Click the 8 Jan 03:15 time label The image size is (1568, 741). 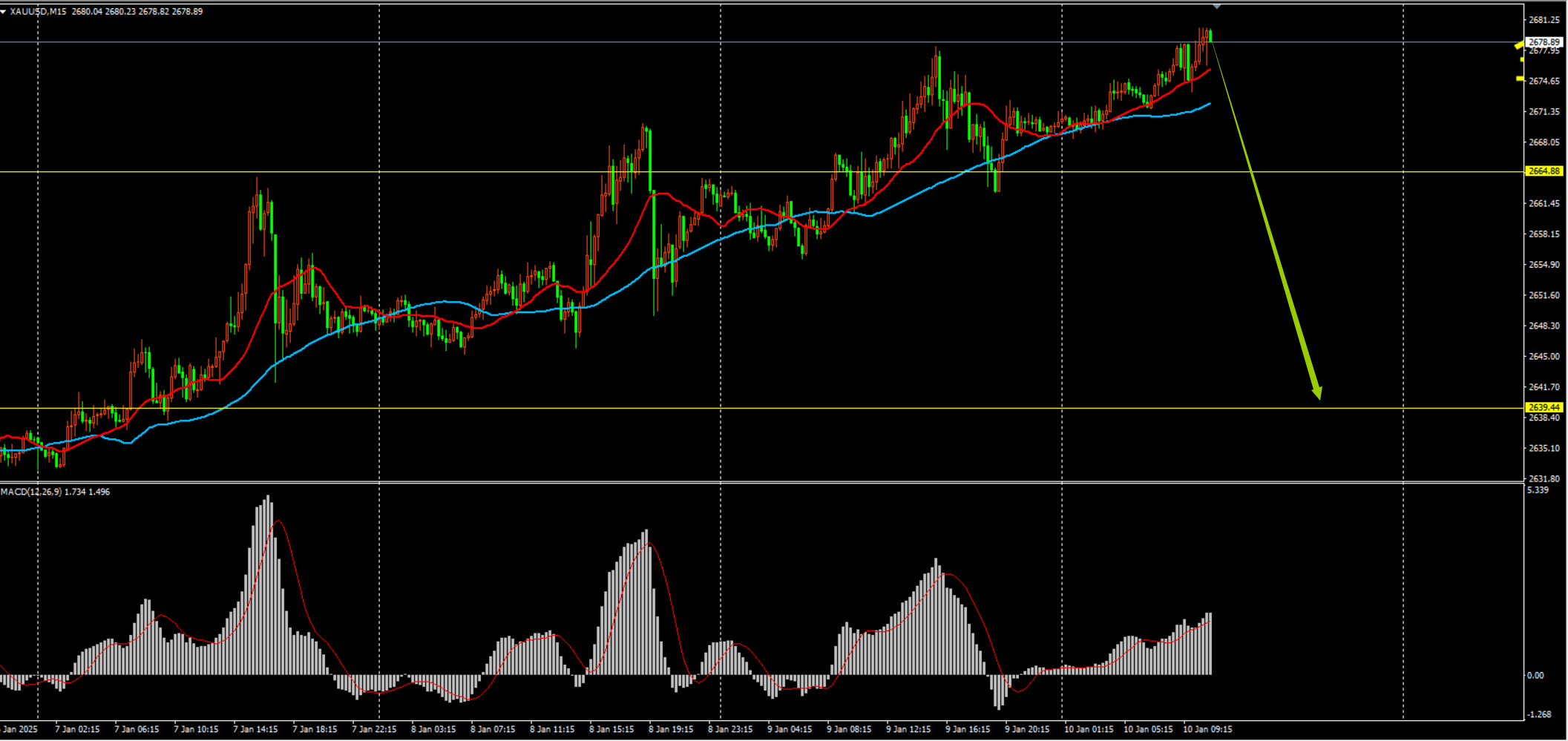point(434,730)
